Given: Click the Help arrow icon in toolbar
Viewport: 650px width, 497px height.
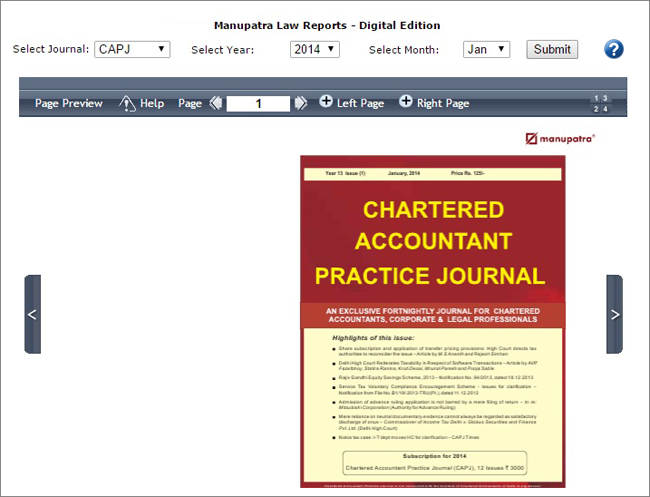Looking at the screenshot, I should point(127,103).
